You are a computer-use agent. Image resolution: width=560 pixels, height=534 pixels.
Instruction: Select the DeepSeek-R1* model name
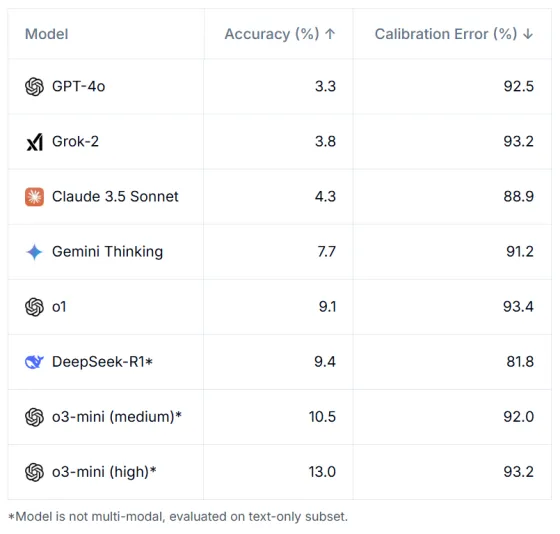[x=102, y=362]
